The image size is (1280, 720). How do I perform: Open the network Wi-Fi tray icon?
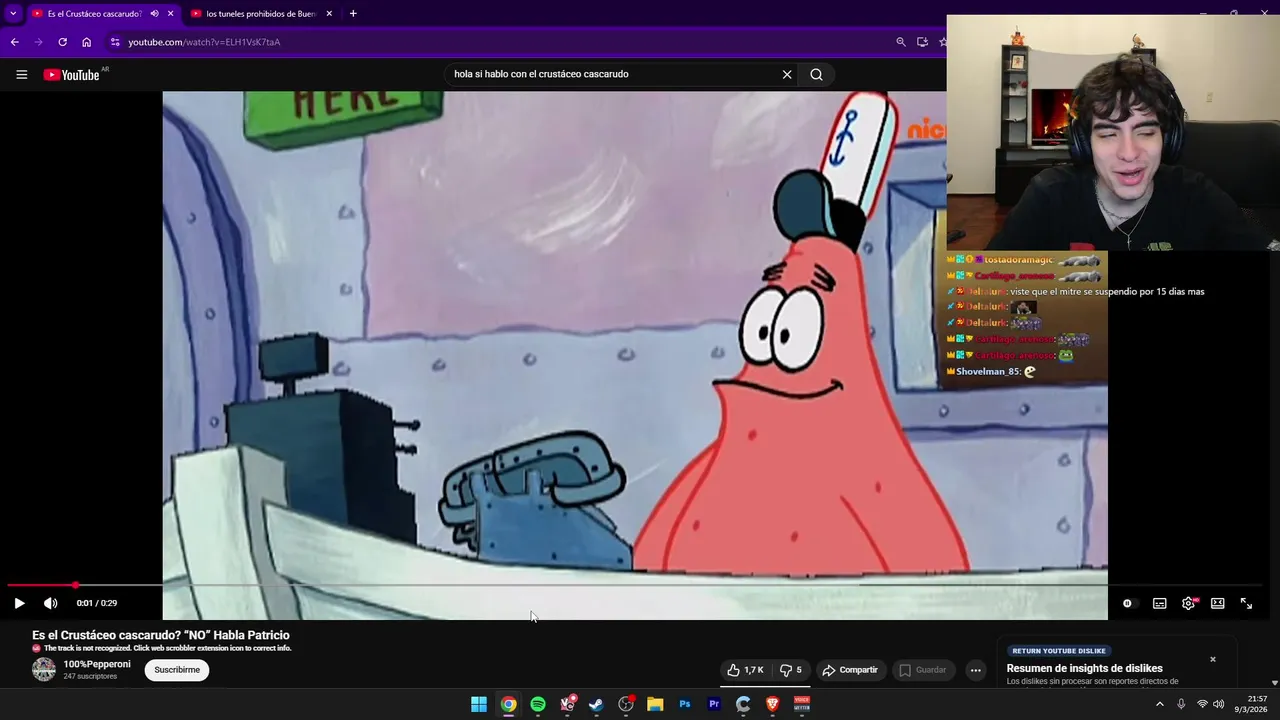[1202, 704]
